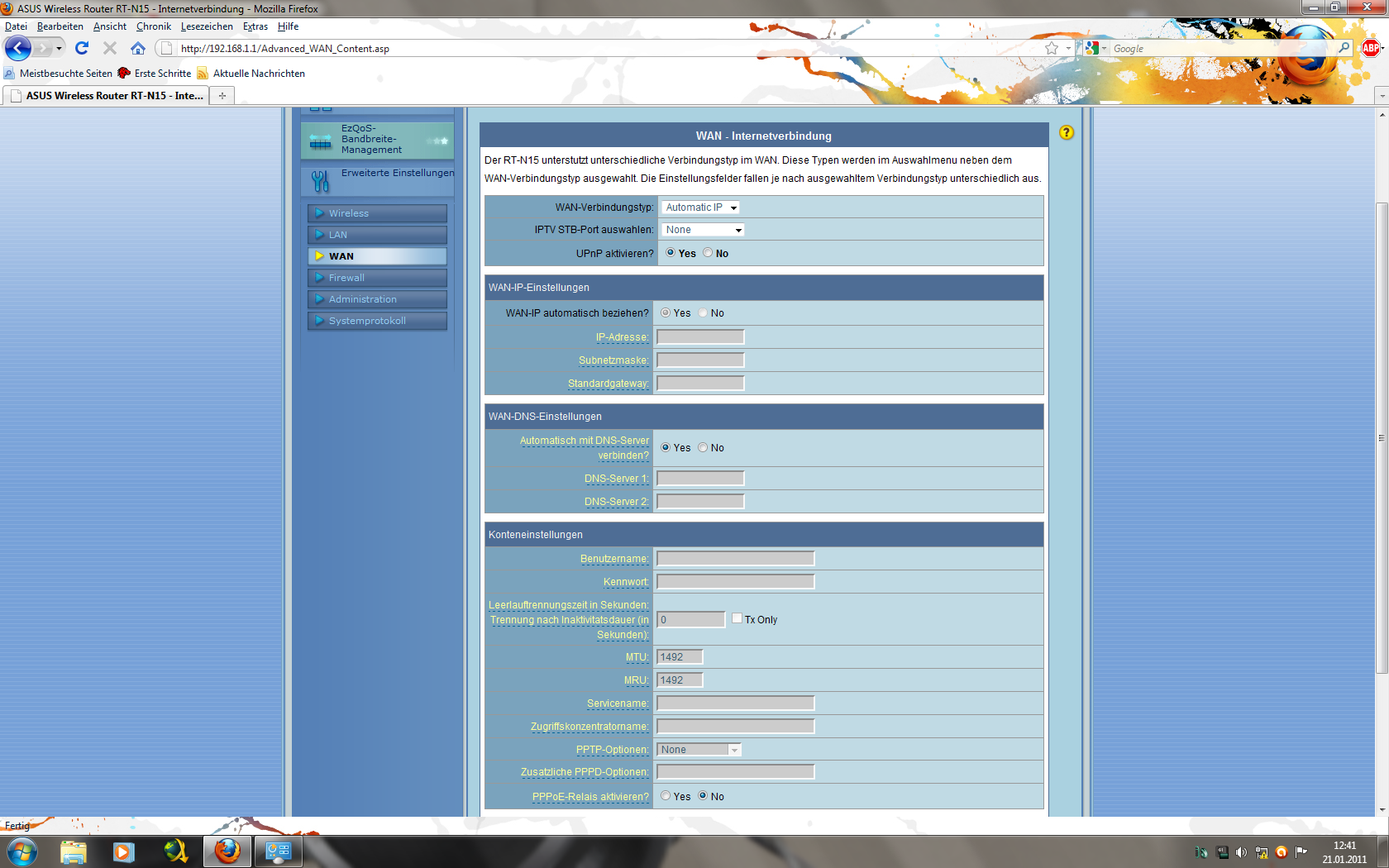The image size is (1389, 868).
Task: Open the Wireless settings item
Action: tap(377, 213)
